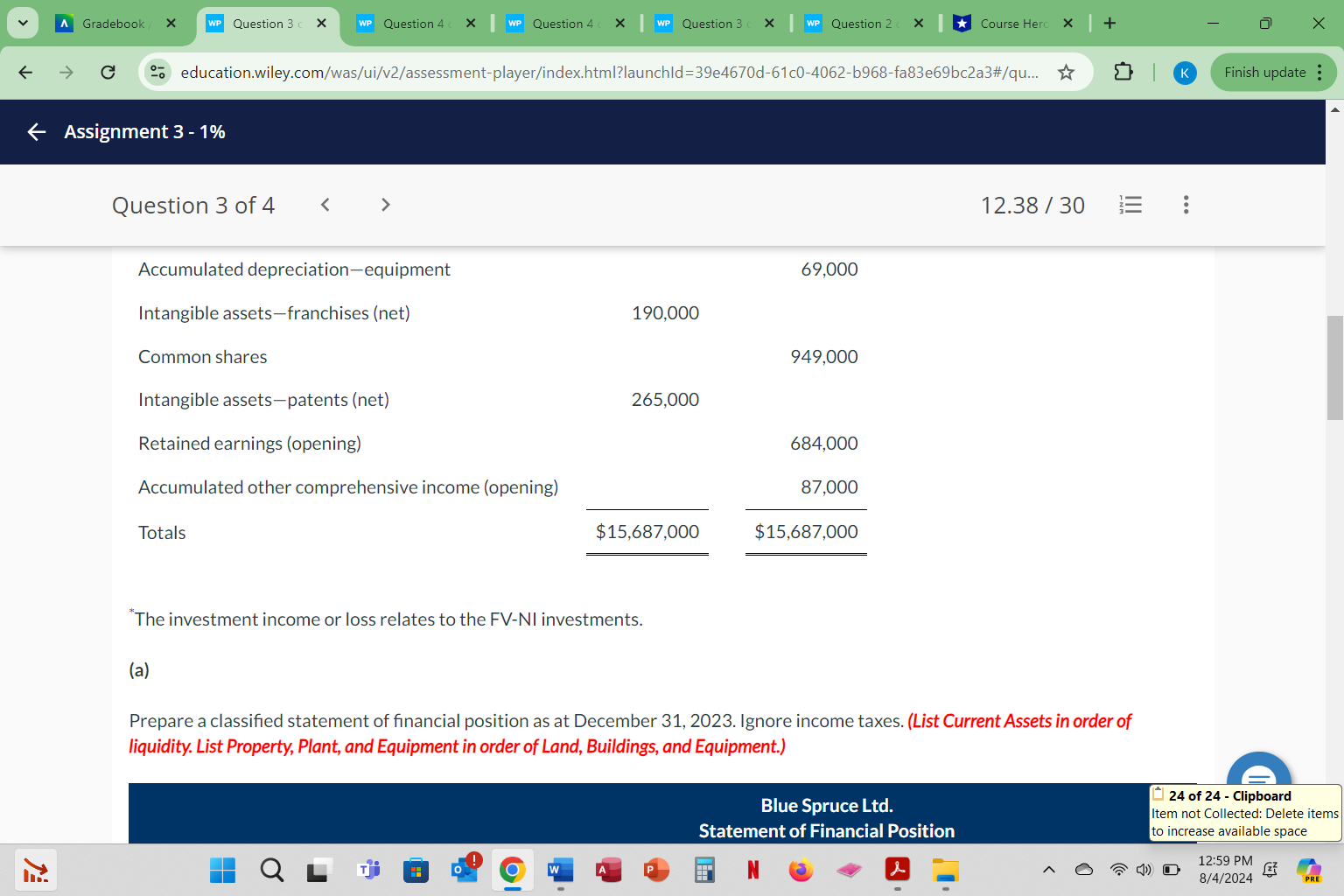This screenshot has height=896, width=1344.
Task: Click the back arrow beside Assignment 3
Action: coord(35,131)
